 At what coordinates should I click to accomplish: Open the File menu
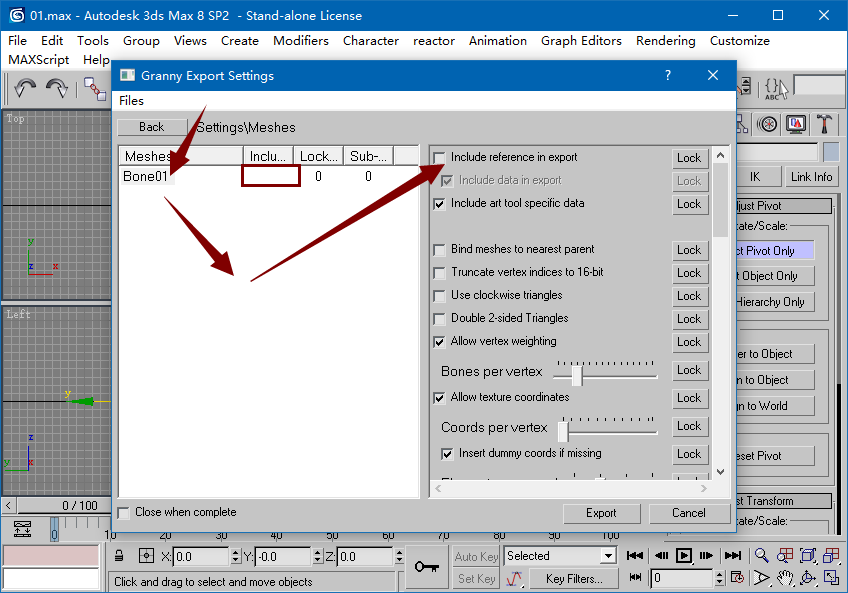click(17, 41)
